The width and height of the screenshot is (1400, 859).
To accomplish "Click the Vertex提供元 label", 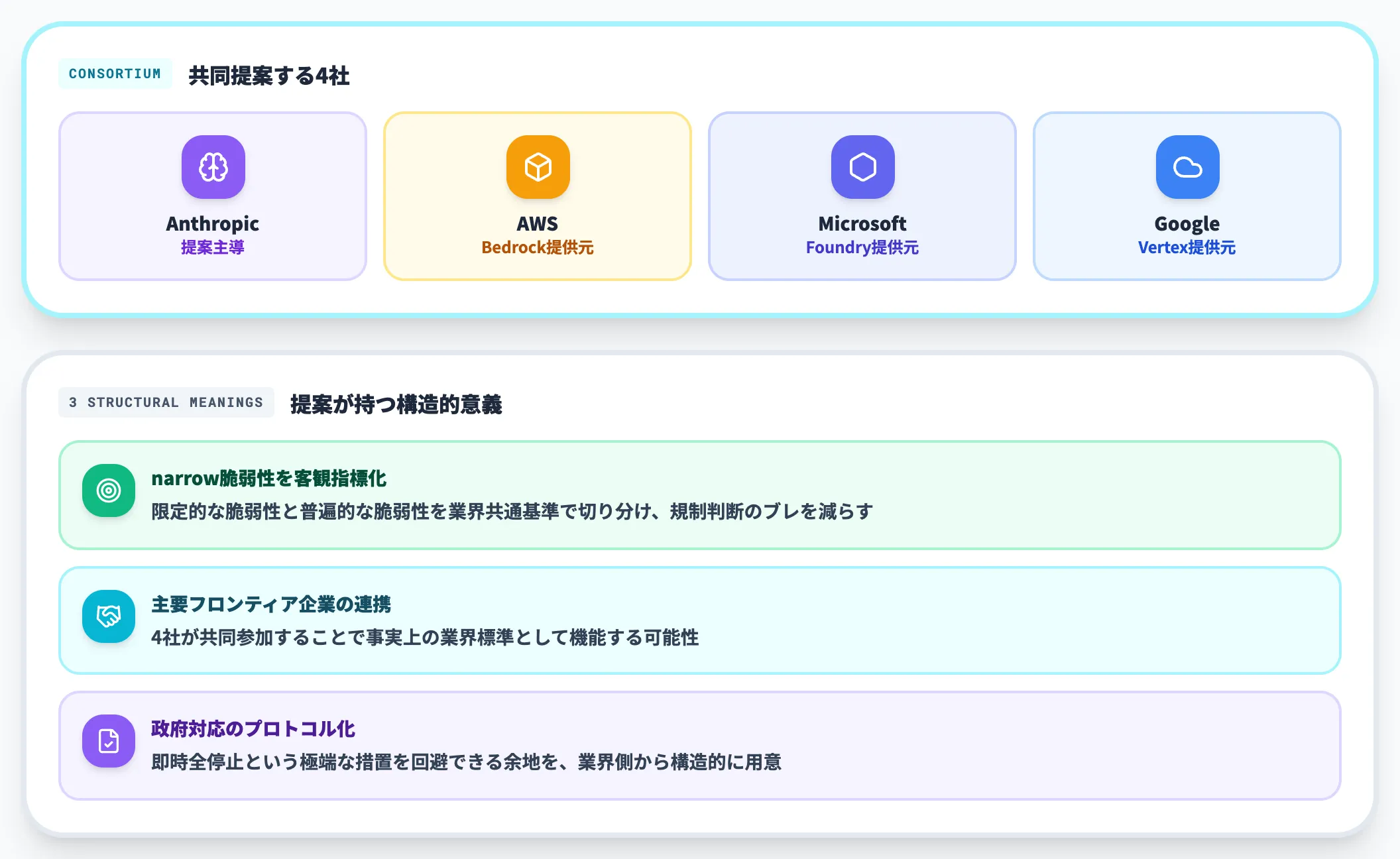I will tap(1187, 247).
